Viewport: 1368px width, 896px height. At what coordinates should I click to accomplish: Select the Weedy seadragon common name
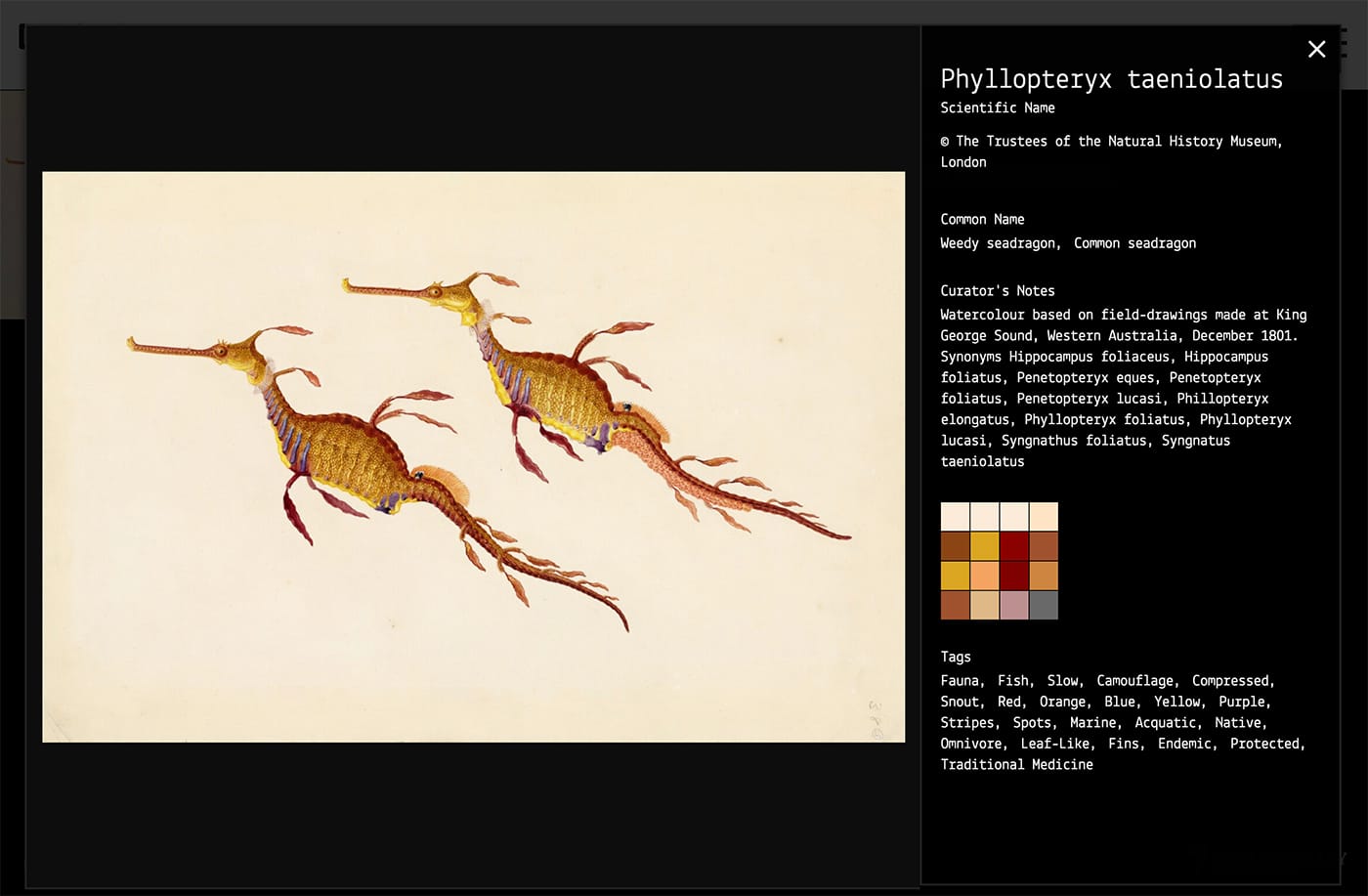[998, 243]
